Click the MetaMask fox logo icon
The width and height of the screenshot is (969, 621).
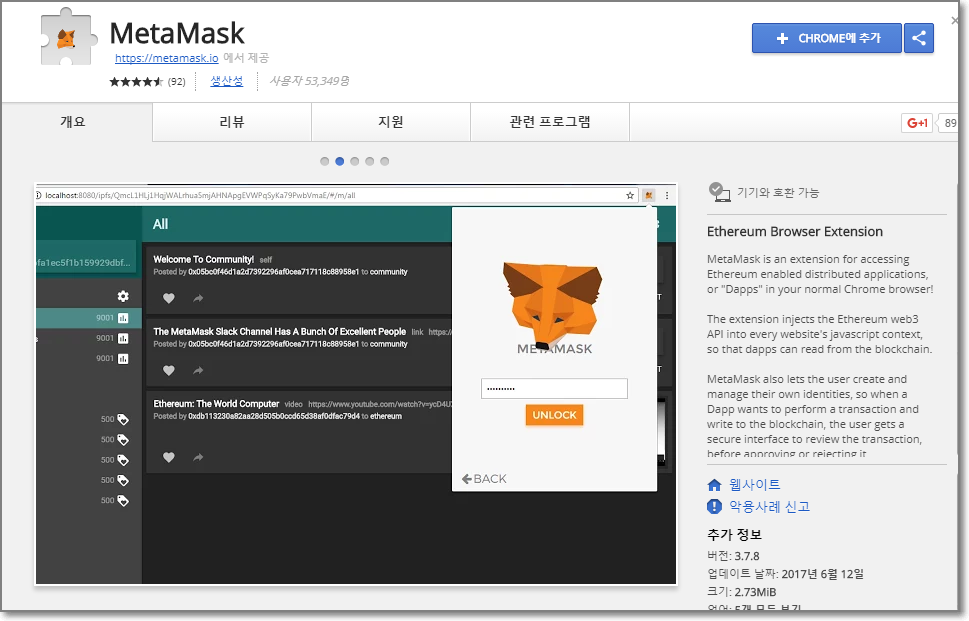pos(66,39)
